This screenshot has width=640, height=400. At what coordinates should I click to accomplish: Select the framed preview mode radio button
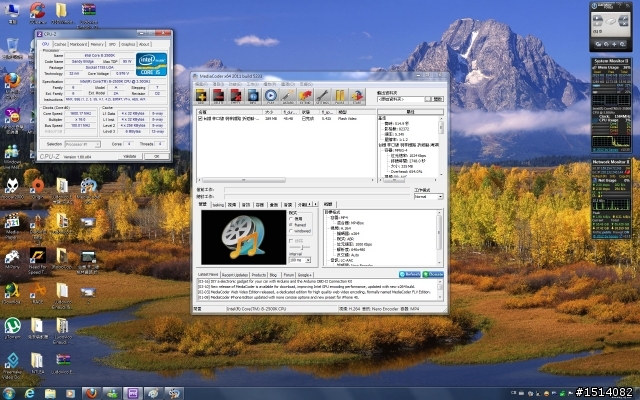(291, 225)
